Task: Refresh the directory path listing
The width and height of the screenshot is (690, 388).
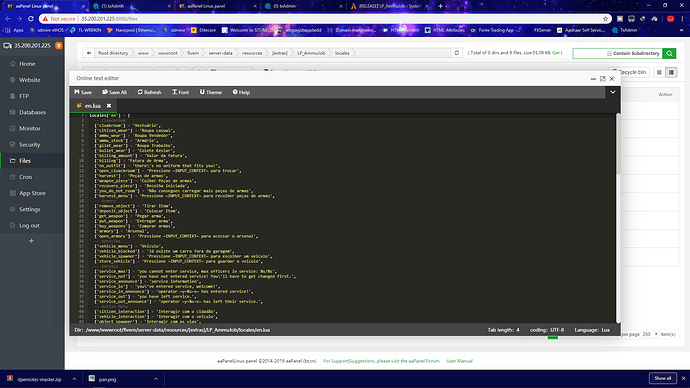Action: click(457, 53)
